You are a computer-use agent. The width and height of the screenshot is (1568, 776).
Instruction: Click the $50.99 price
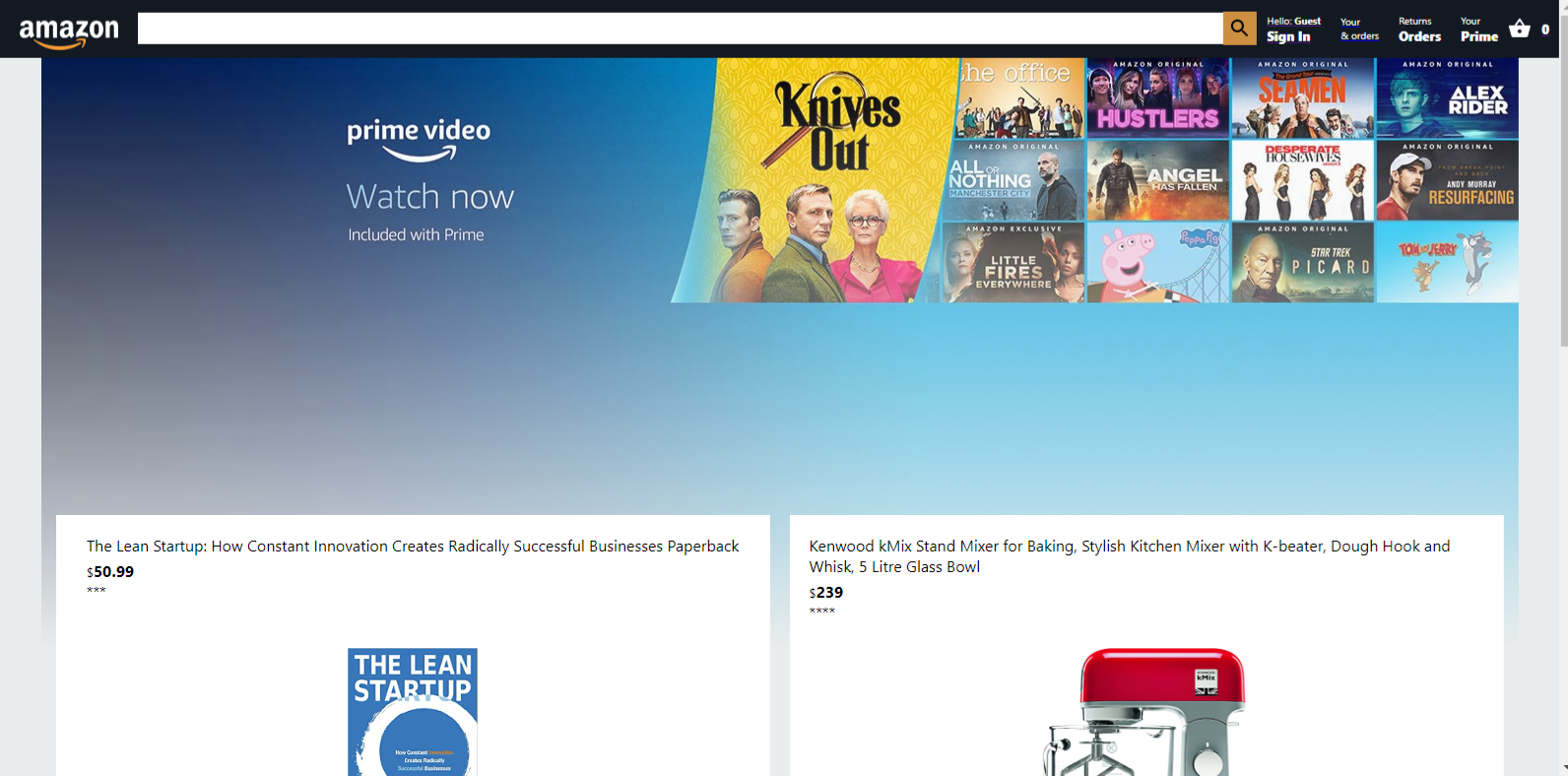[x=110, y=571]
